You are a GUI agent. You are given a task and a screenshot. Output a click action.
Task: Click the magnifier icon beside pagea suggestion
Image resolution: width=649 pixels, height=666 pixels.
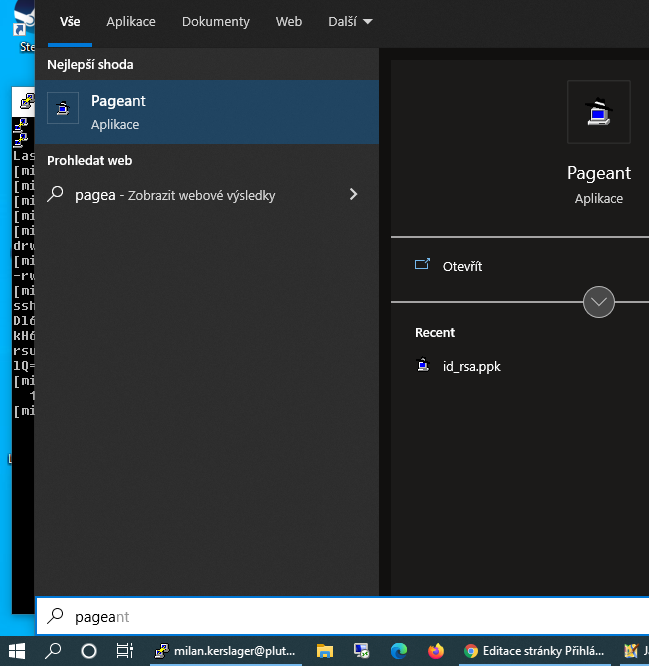[55, 195]
